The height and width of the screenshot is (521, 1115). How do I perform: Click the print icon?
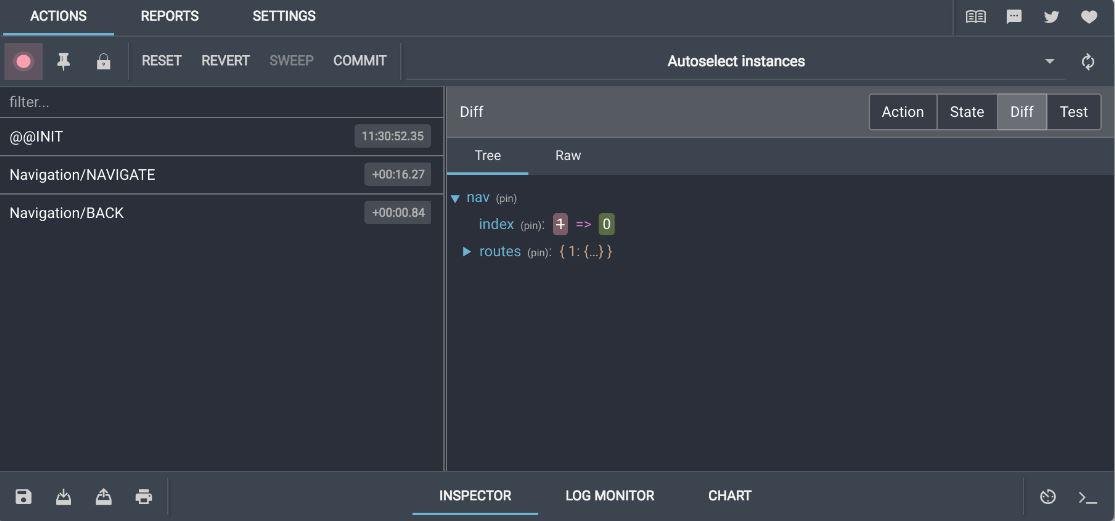click(x=144, y=497)
